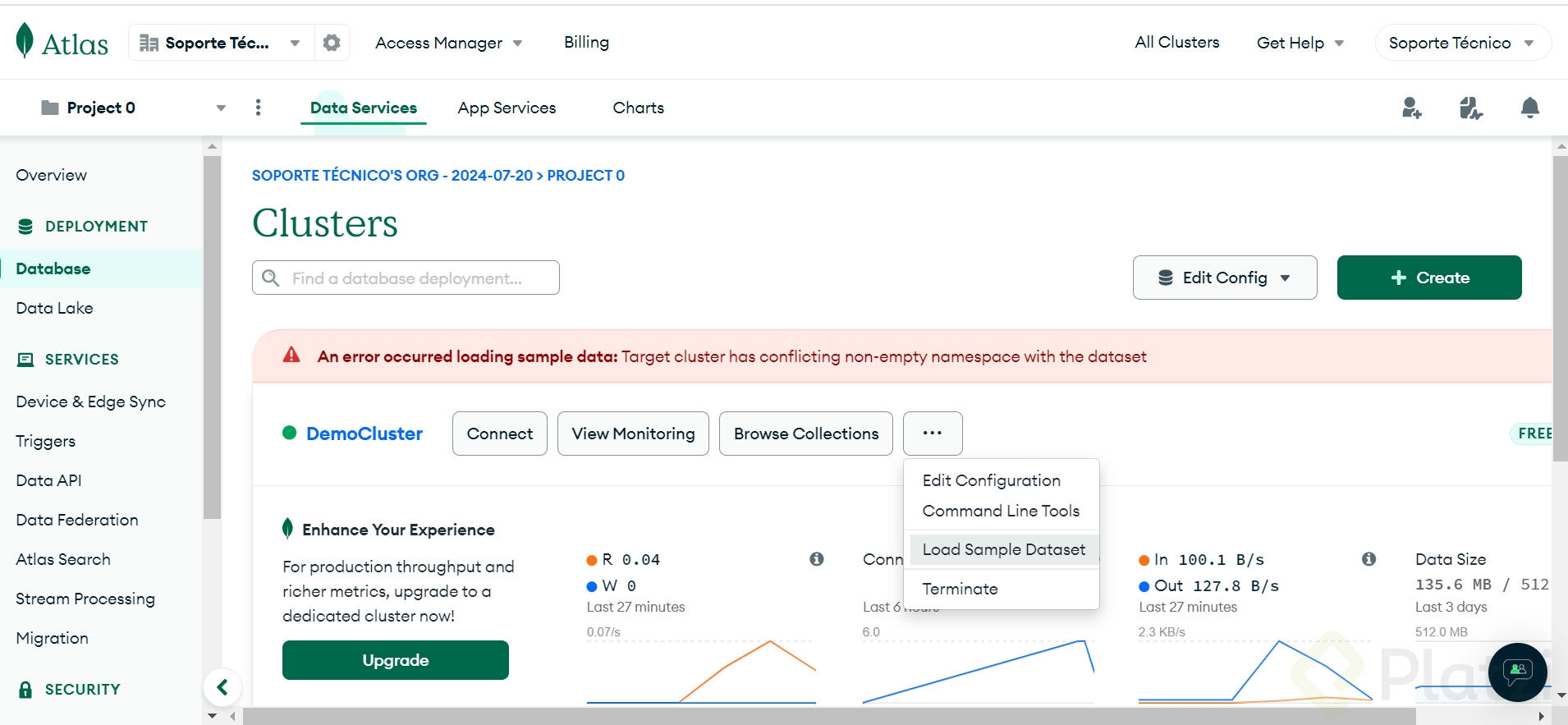The image size is (1568, 725).
Task: Open the Soporte Técnico user menu
Action: (x=1463, y=43)
